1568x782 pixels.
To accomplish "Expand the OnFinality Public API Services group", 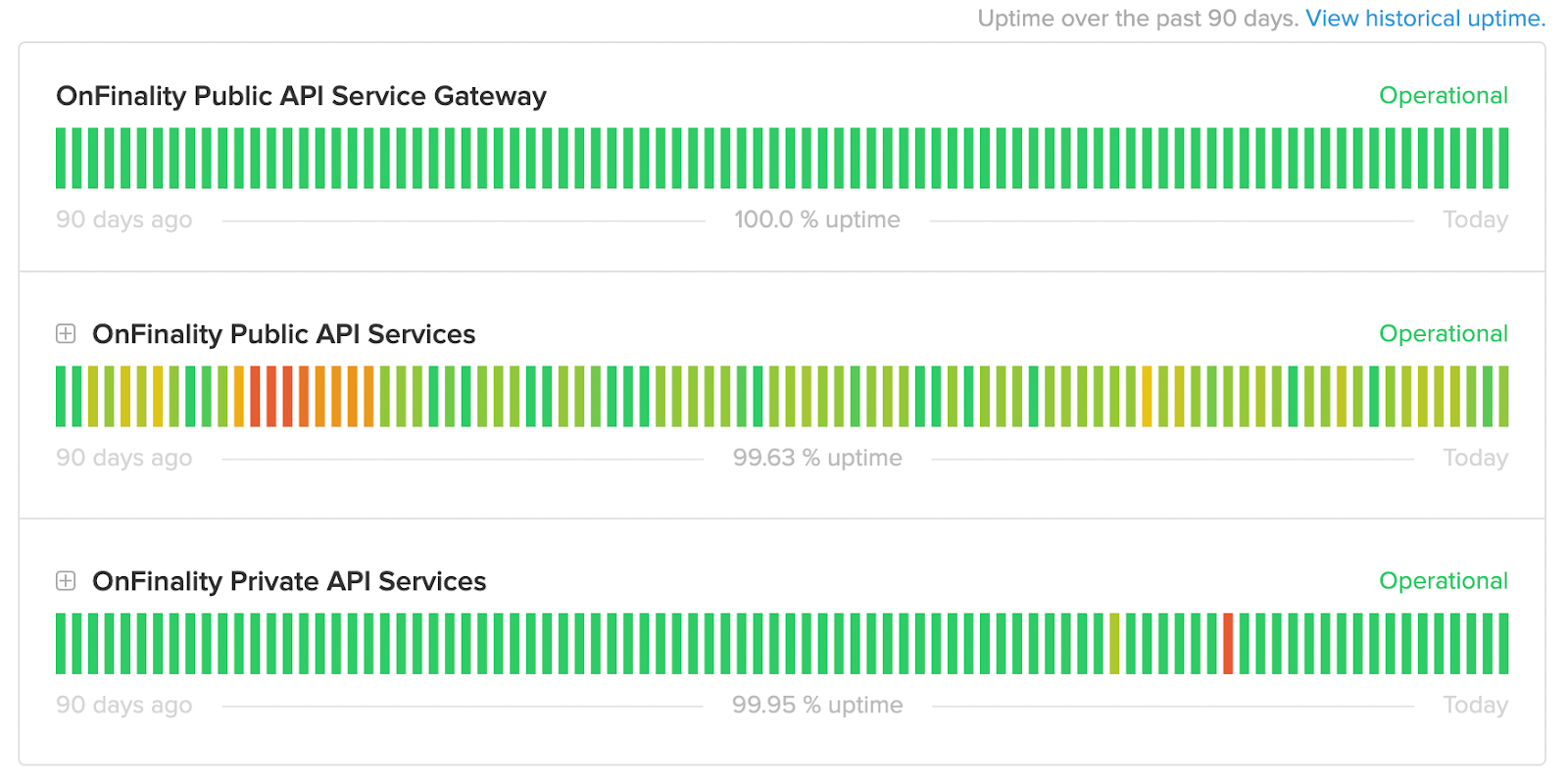I will 66,334.
